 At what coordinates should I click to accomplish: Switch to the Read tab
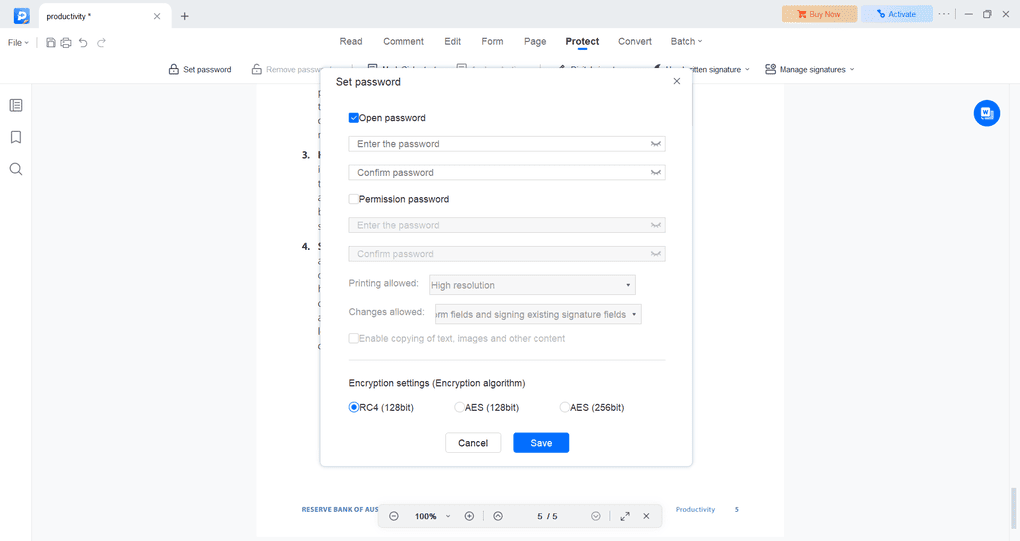click(x=351, y=42)
